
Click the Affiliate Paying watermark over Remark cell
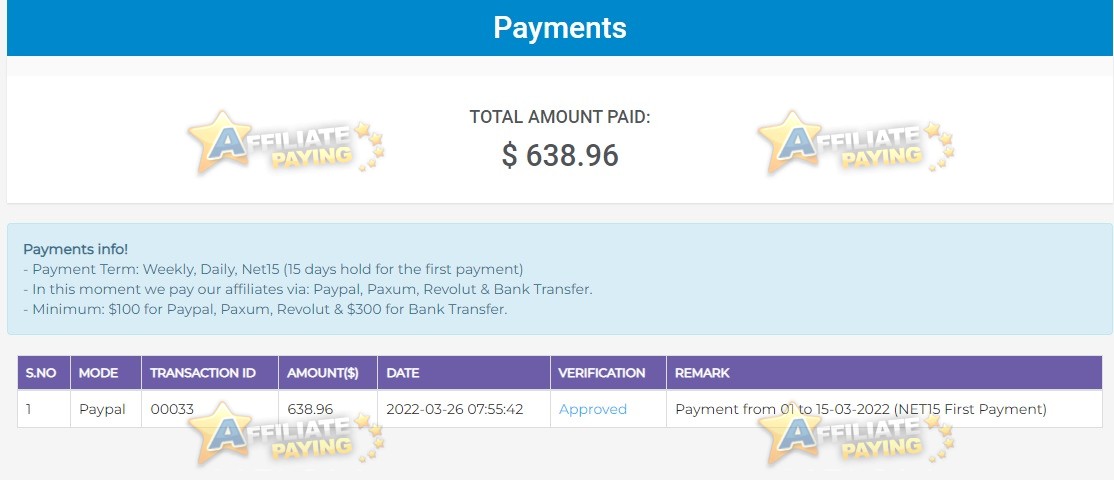tap(856, 433)
